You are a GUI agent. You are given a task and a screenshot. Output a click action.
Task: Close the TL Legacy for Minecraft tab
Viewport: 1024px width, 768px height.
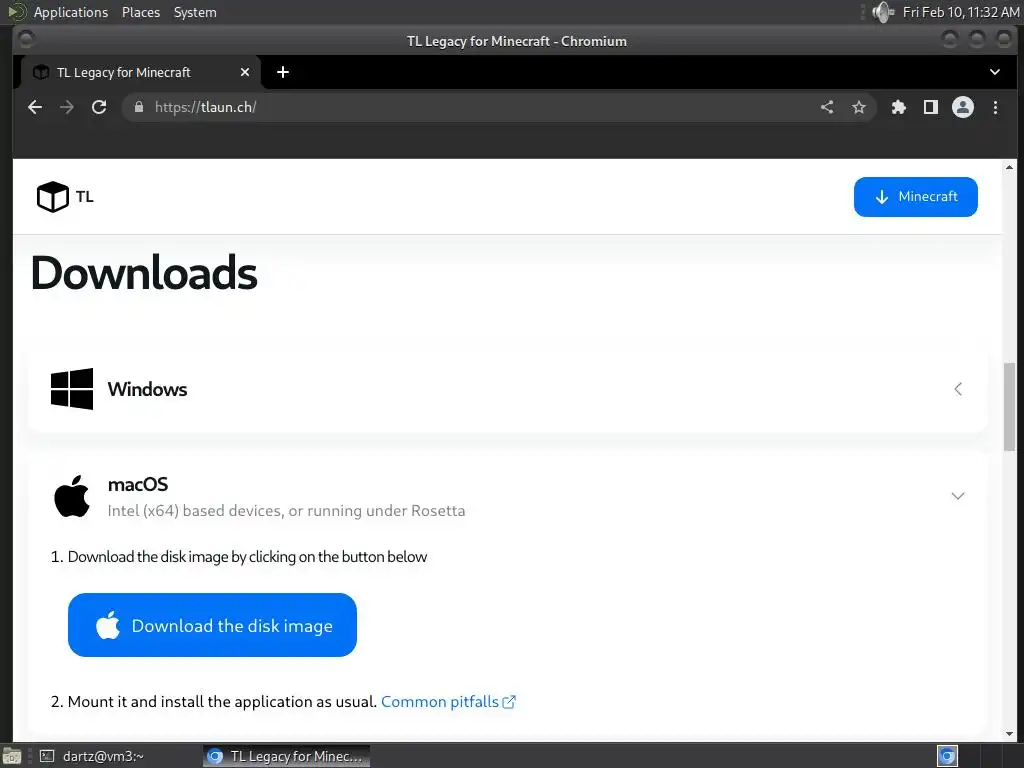[245, 72]
